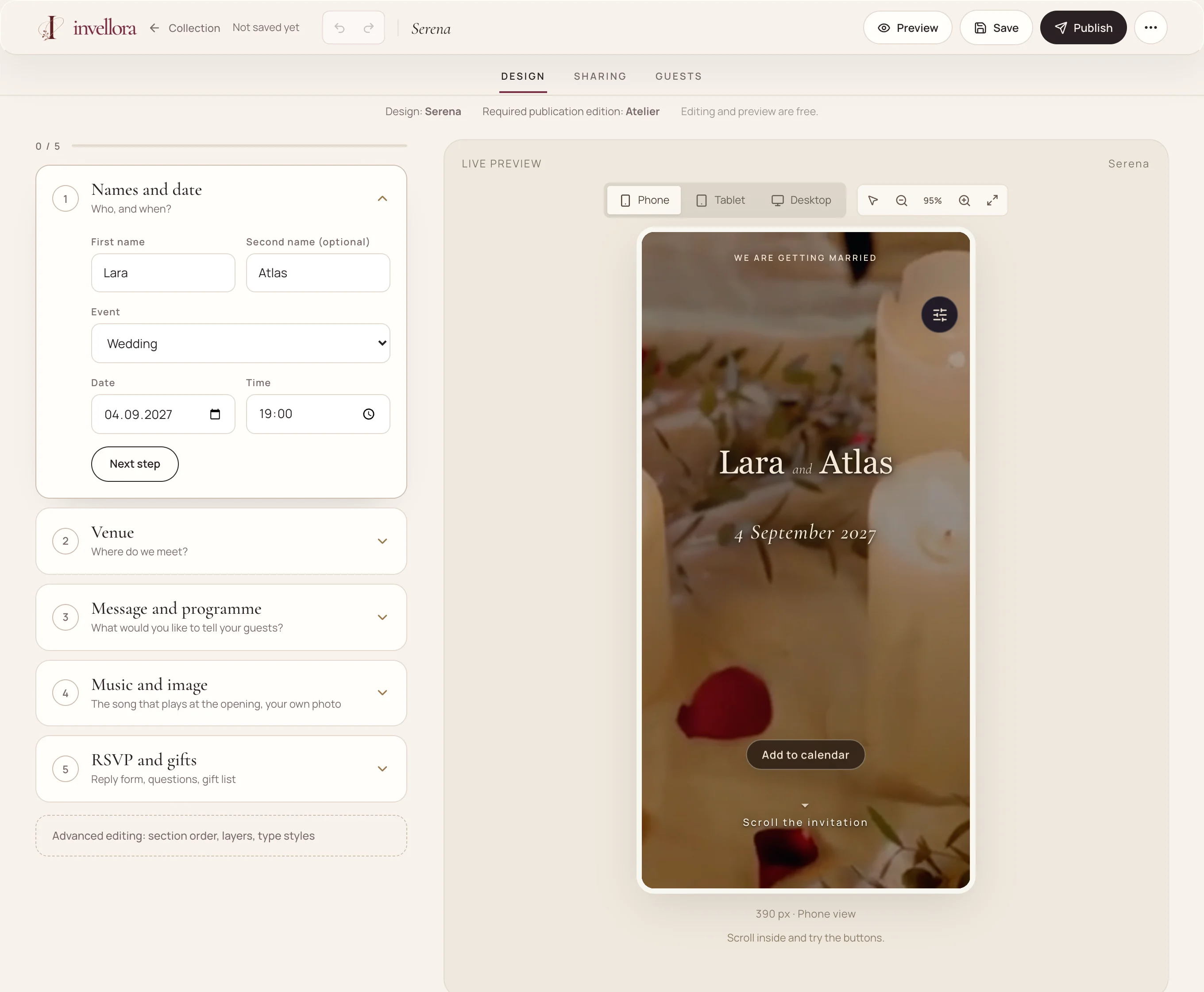
Task: Switch preview to Tablet view
Action: [x=720, y=200]
